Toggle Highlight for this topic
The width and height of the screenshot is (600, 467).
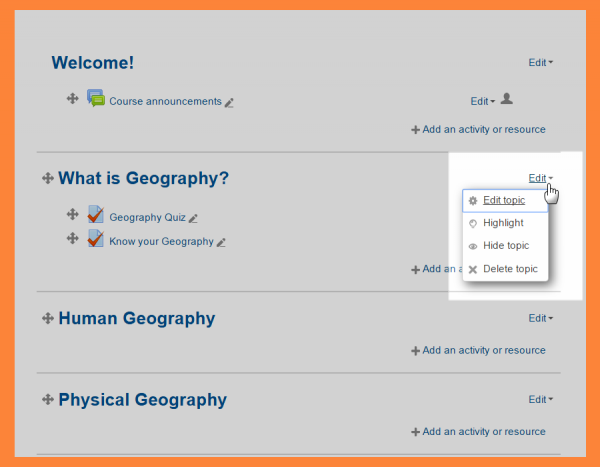503,223
